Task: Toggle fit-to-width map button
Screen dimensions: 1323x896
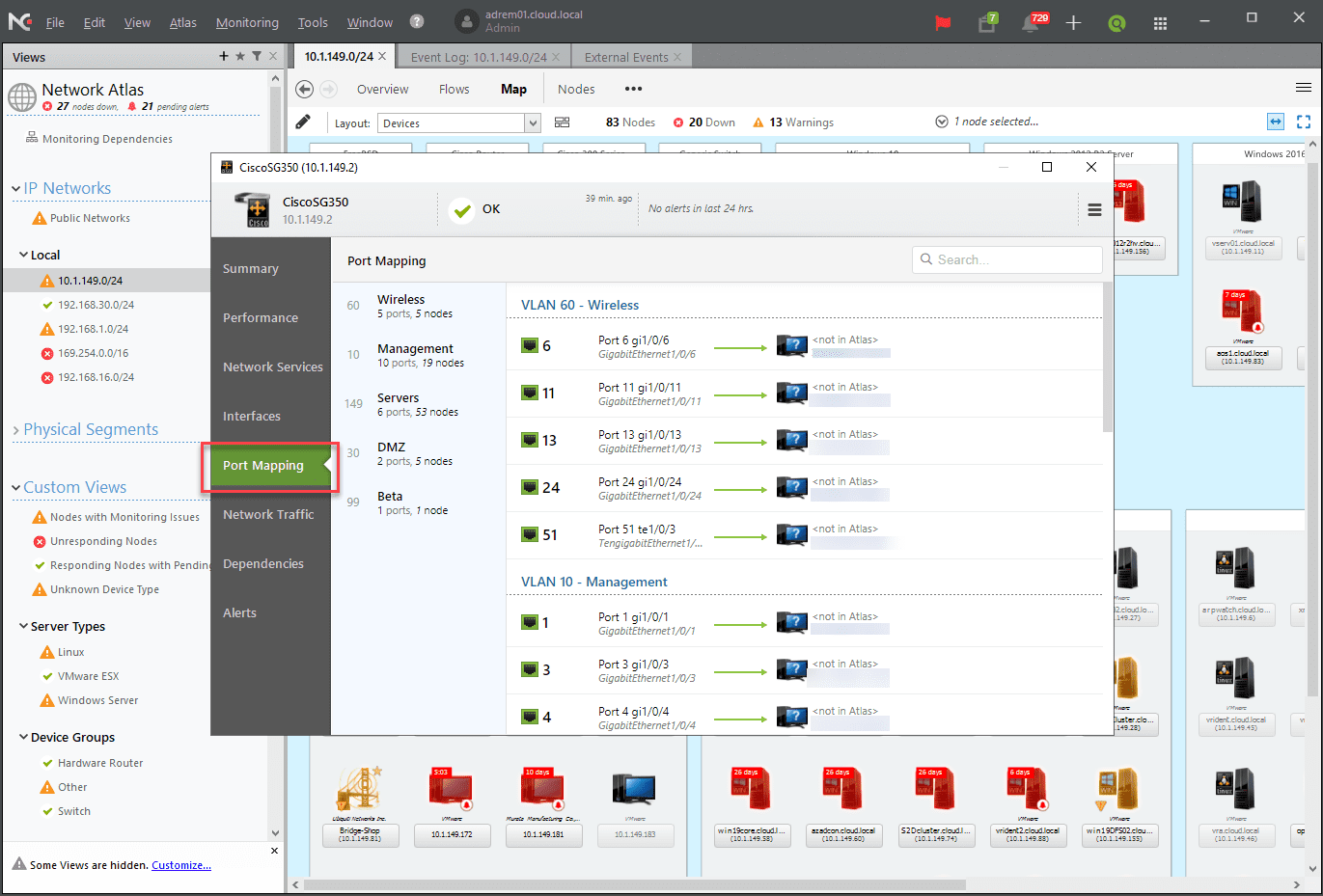Action: pos(1276,122)
